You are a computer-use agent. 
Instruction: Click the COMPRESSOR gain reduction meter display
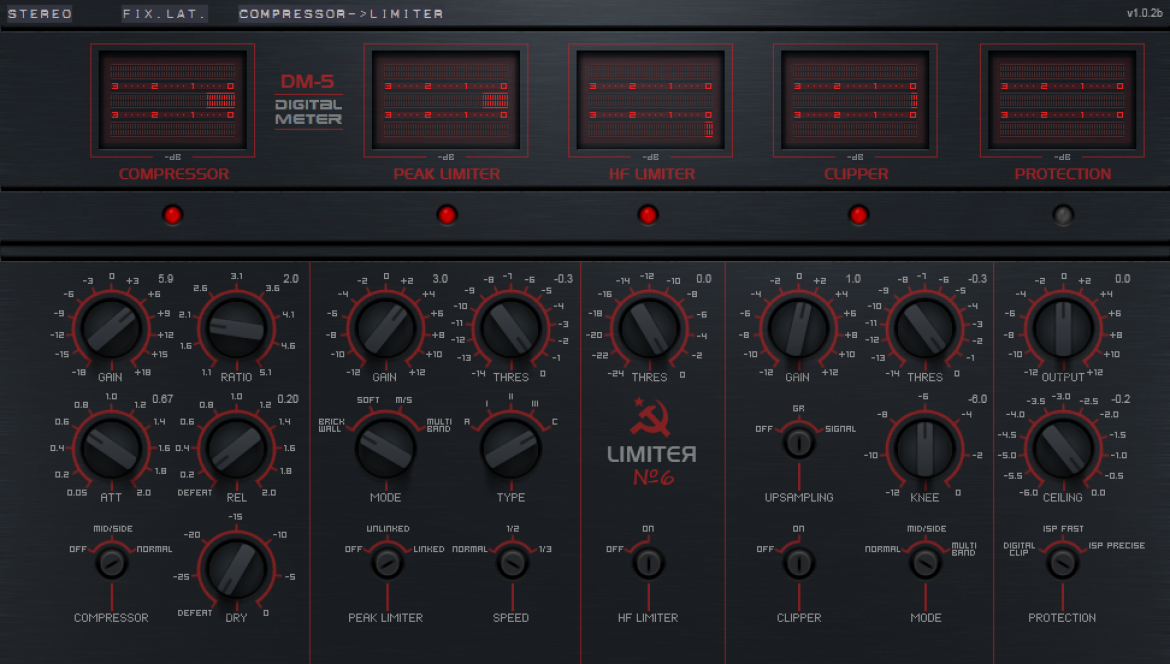click(172, 100)
